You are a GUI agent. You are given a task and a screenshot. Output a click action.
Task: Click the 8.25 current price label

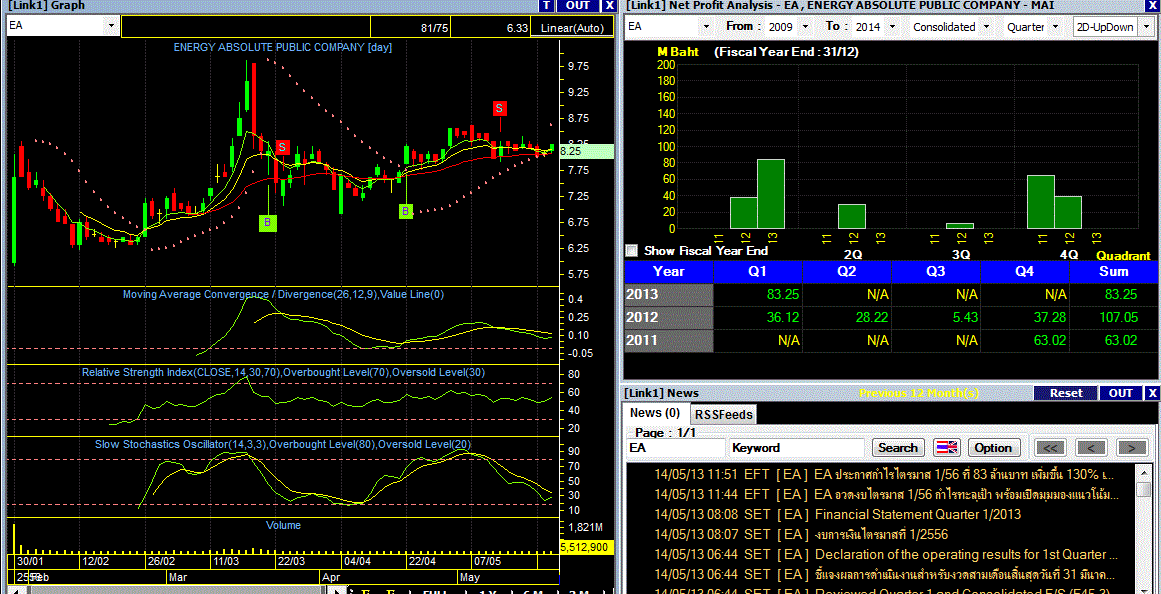pos(587,151)
